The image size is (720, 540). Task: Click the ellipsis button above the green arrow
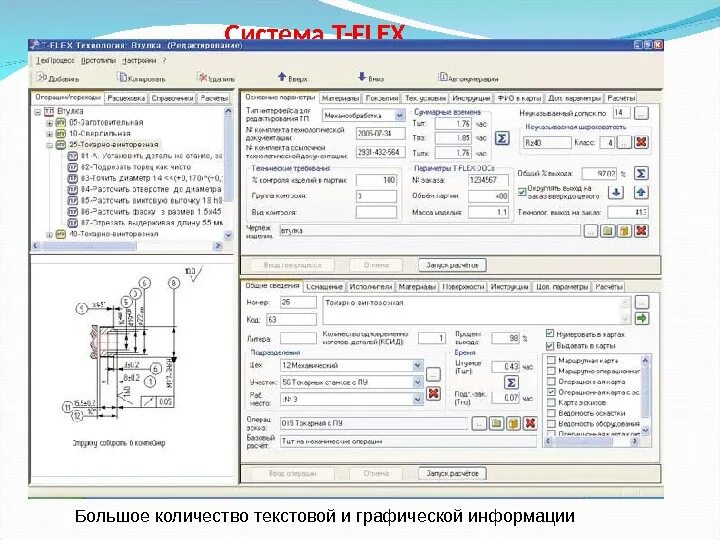click(x=641, y=302)
